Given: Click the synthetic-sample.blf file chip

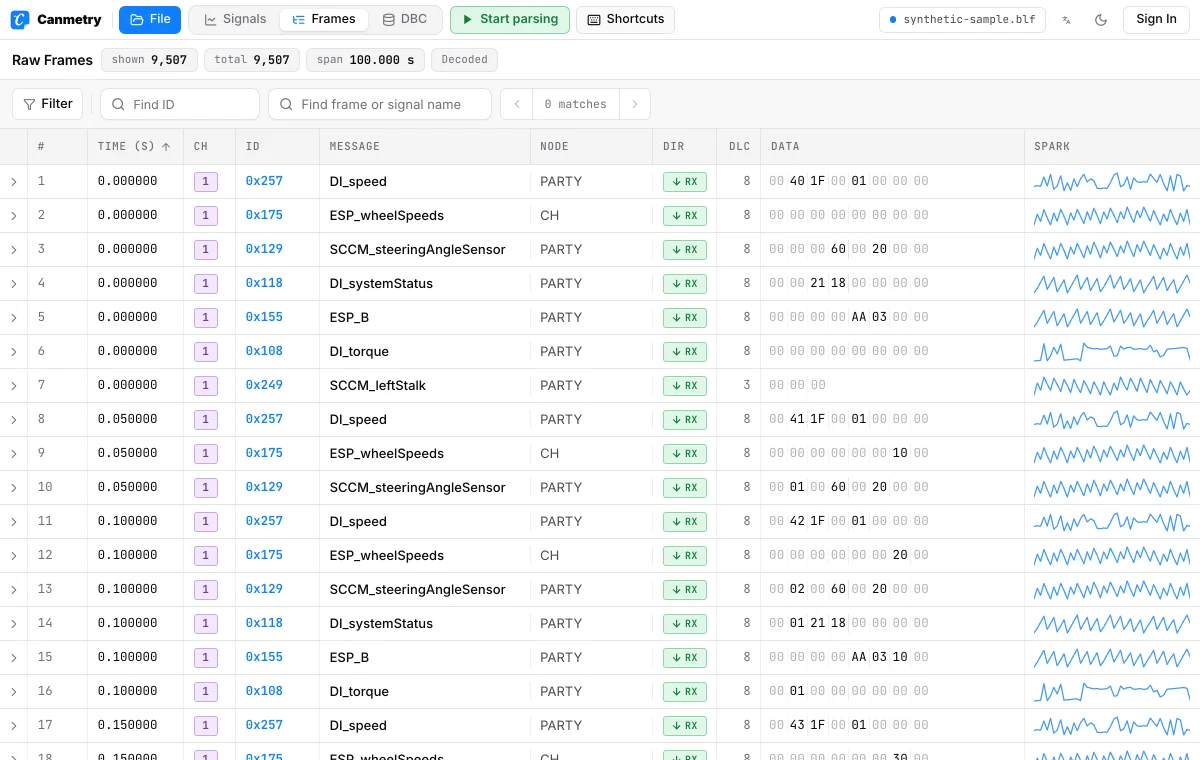Looking at the screenshot, I should click(963, 20).
